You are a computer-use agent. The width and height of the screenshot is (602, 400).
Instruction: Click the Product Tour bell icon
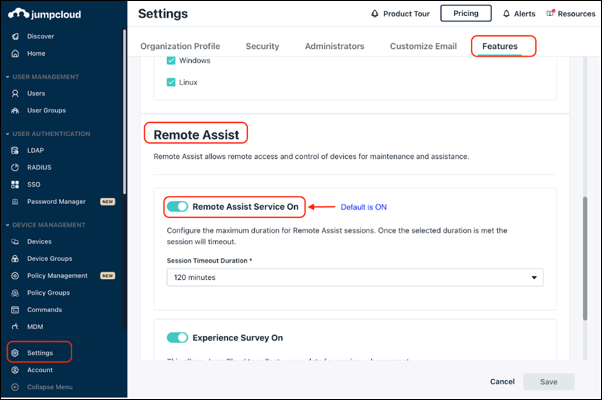(375, 14)
